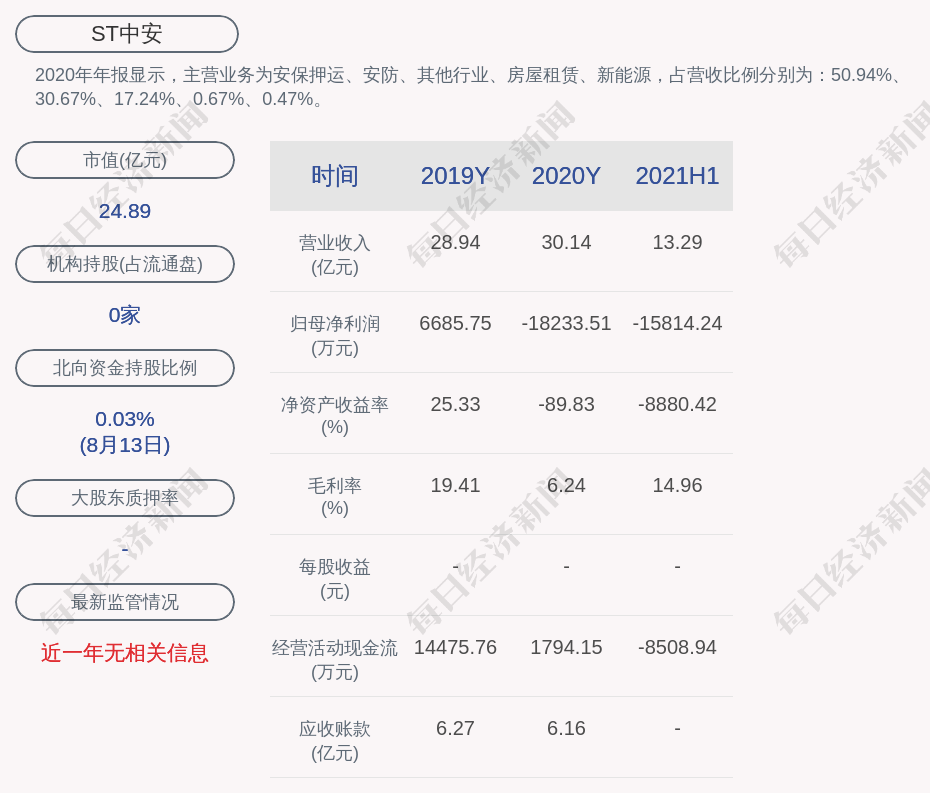Click the 应收账款 (亿元) row label
This screenshot has height=793, width=930.
coord(335,741)
